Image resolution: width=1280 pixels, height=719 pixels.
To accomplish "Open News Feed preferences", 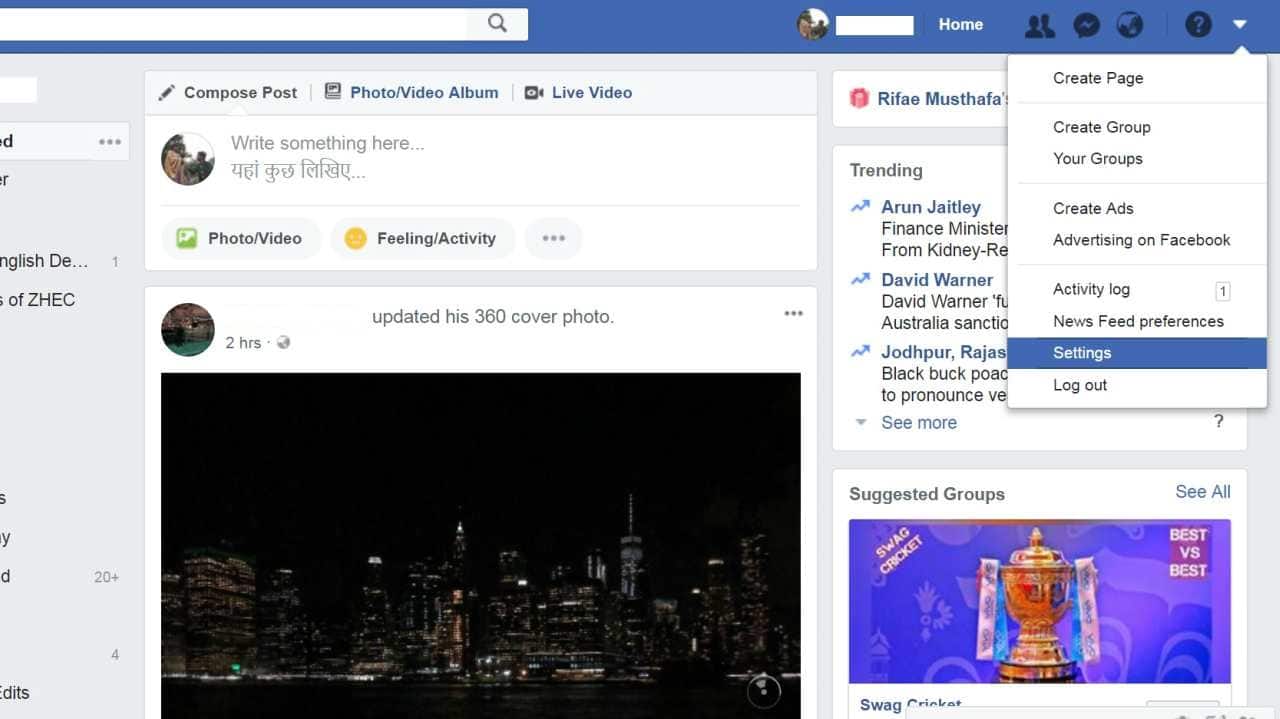I will (x=1138, y=321).
